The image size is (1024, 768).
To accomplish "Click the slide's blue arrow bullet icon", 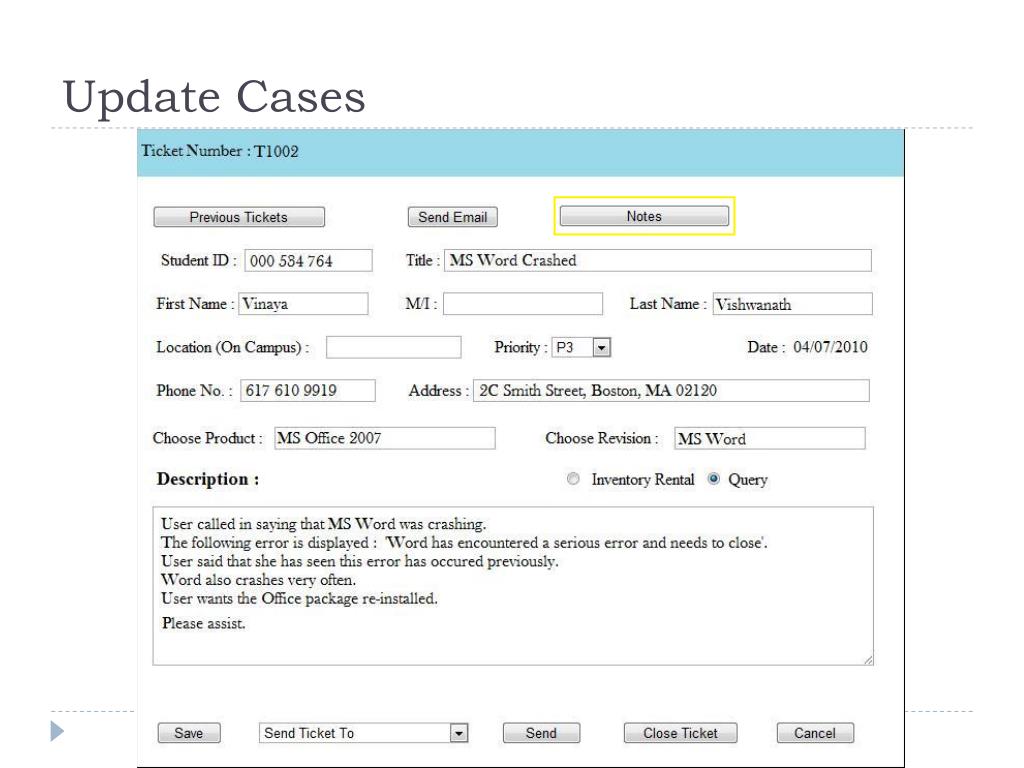I will tap(57, 731).
